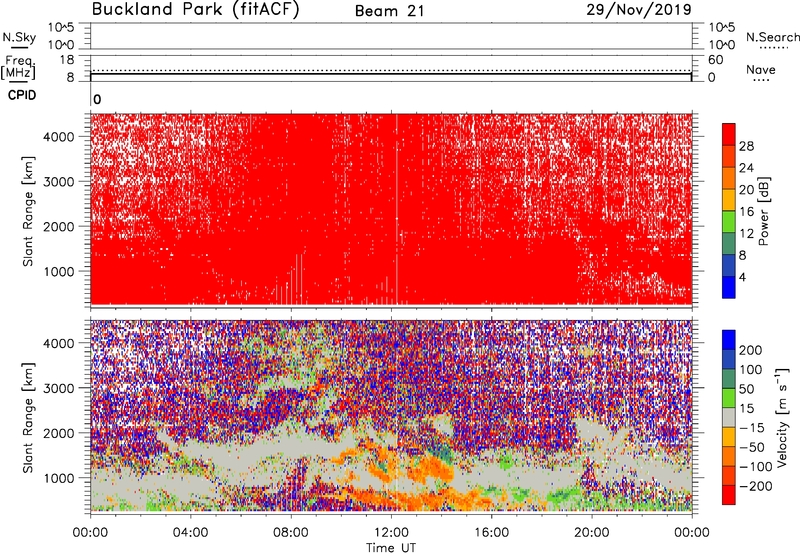The image size is (800, 554).
Task: Click the "16:00" time tick label
Action: point(491,533)
